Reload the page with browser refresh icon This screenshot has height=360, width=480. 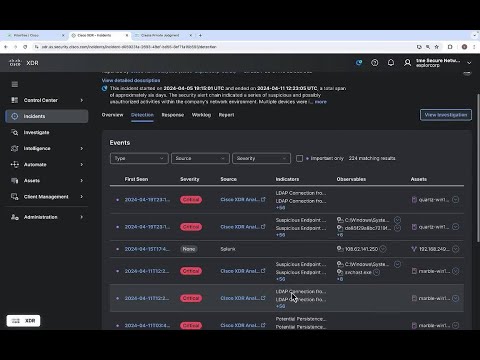point(25,47)
